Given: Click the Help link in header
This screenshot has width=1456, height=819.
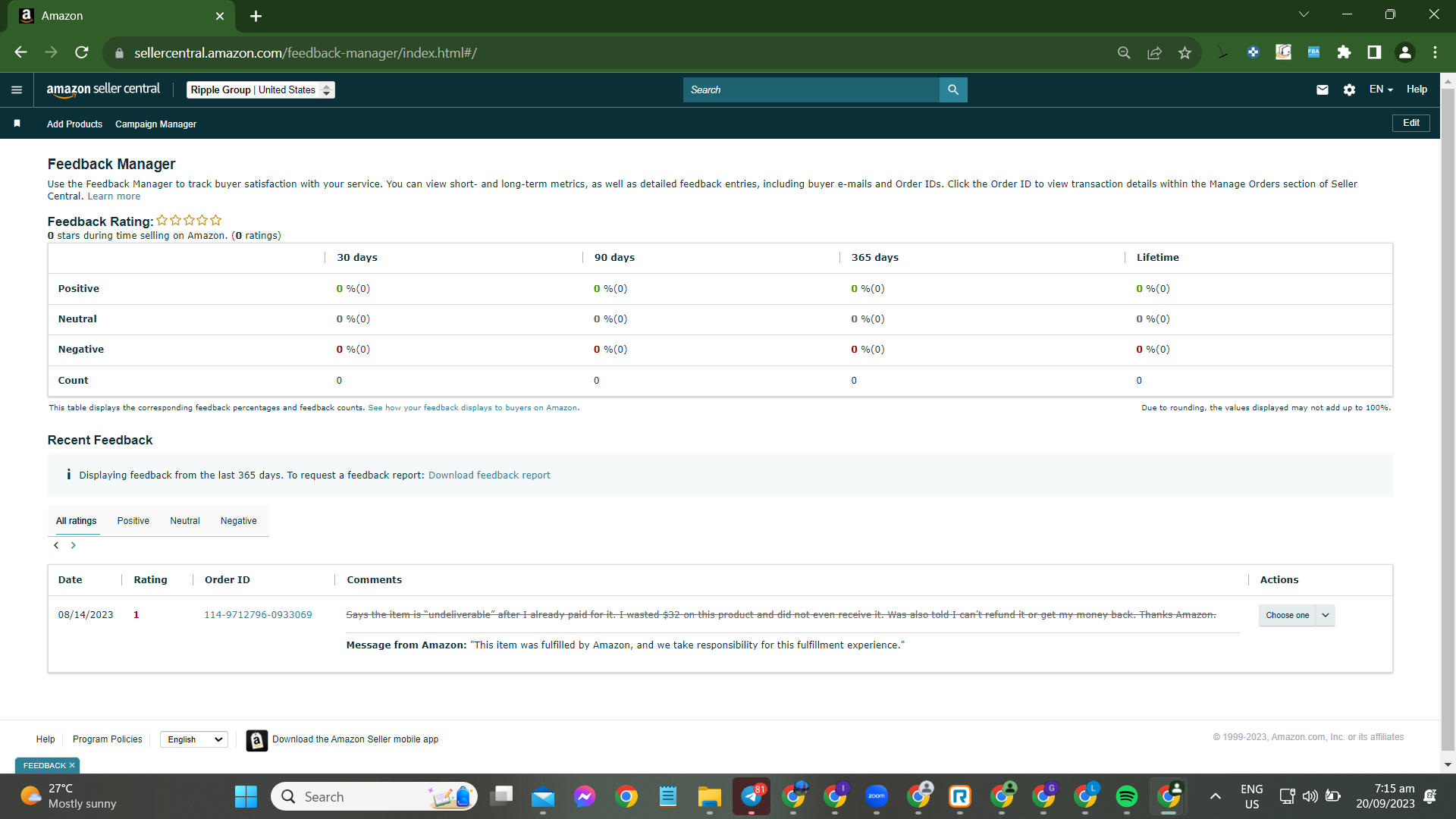Looking at the screenshot, I should (x=1417, y=89).
